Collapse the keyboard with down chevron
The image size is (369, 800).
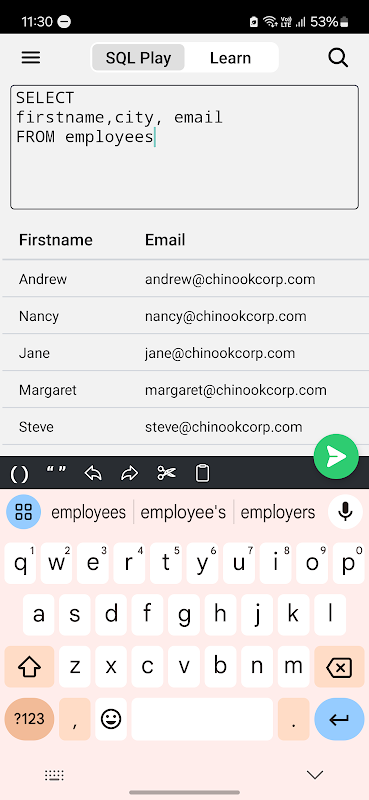point(315,775)
